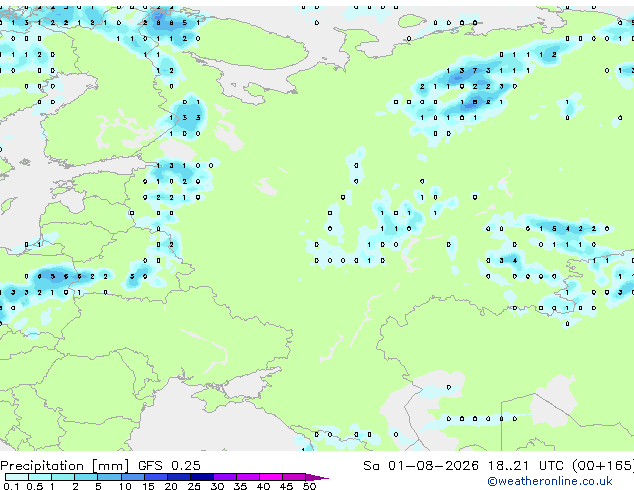The width and height of the screenshot is (634, 490).
Task: Click the '40' legend scale label
Action: pyautogui.click(x=263, y=486)
